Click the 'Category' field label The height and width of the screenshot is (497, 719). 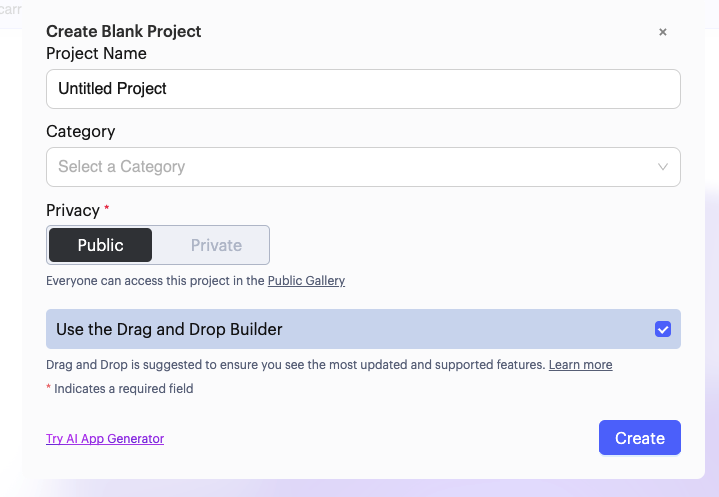80,131
